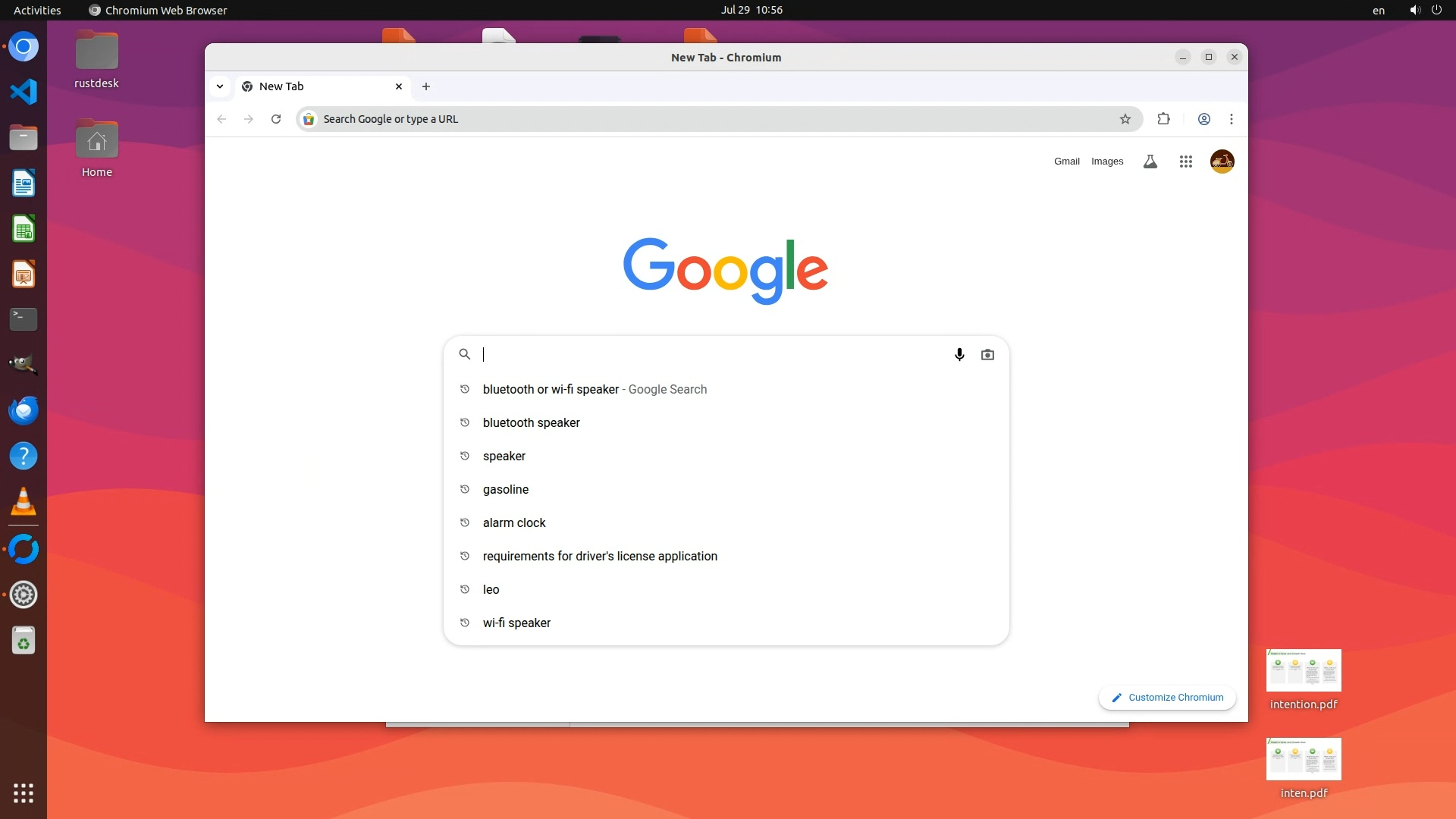1456x819 pixels.
Task: Choose the 'bluetooth speaker' suggestion
Action: pyautogui.click(x=531, y=422)
